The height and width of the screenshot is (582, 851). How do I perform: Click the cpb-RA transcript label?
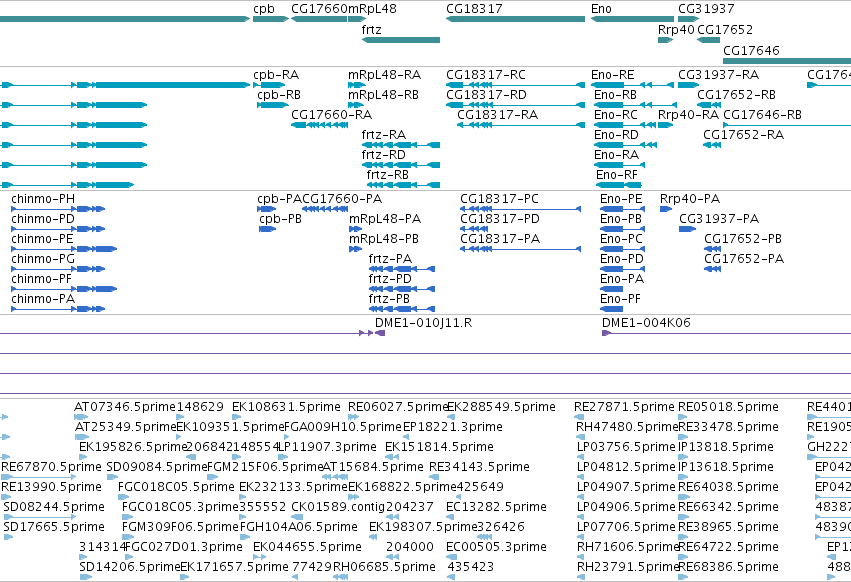click(276, 74)
